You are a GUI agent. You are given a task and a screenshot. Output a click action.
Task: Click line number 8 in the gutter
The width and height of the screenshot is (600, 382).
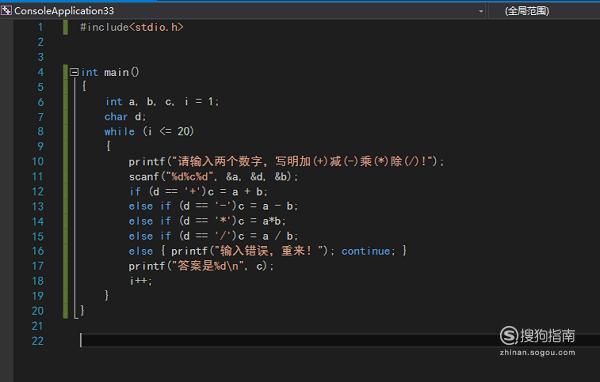click(40, 132)
